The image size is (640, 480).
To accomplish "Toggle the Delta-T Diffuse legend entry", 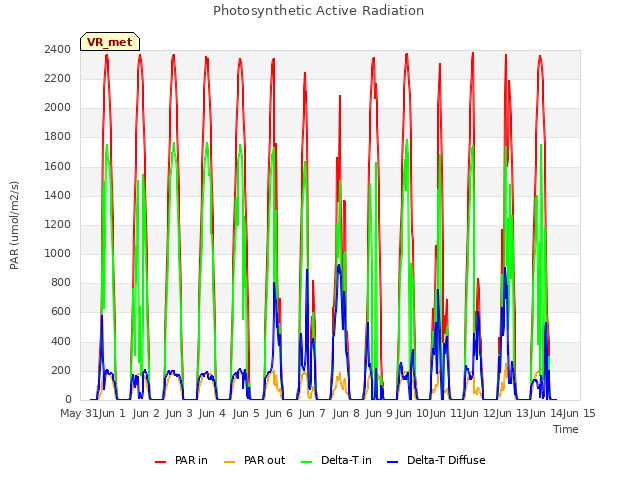I will [x=436, y=460].
